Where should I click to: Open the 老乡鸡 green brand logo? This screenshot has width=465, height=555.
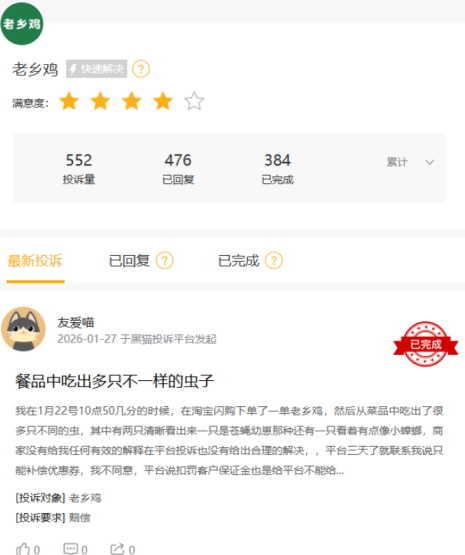[22, 24]
